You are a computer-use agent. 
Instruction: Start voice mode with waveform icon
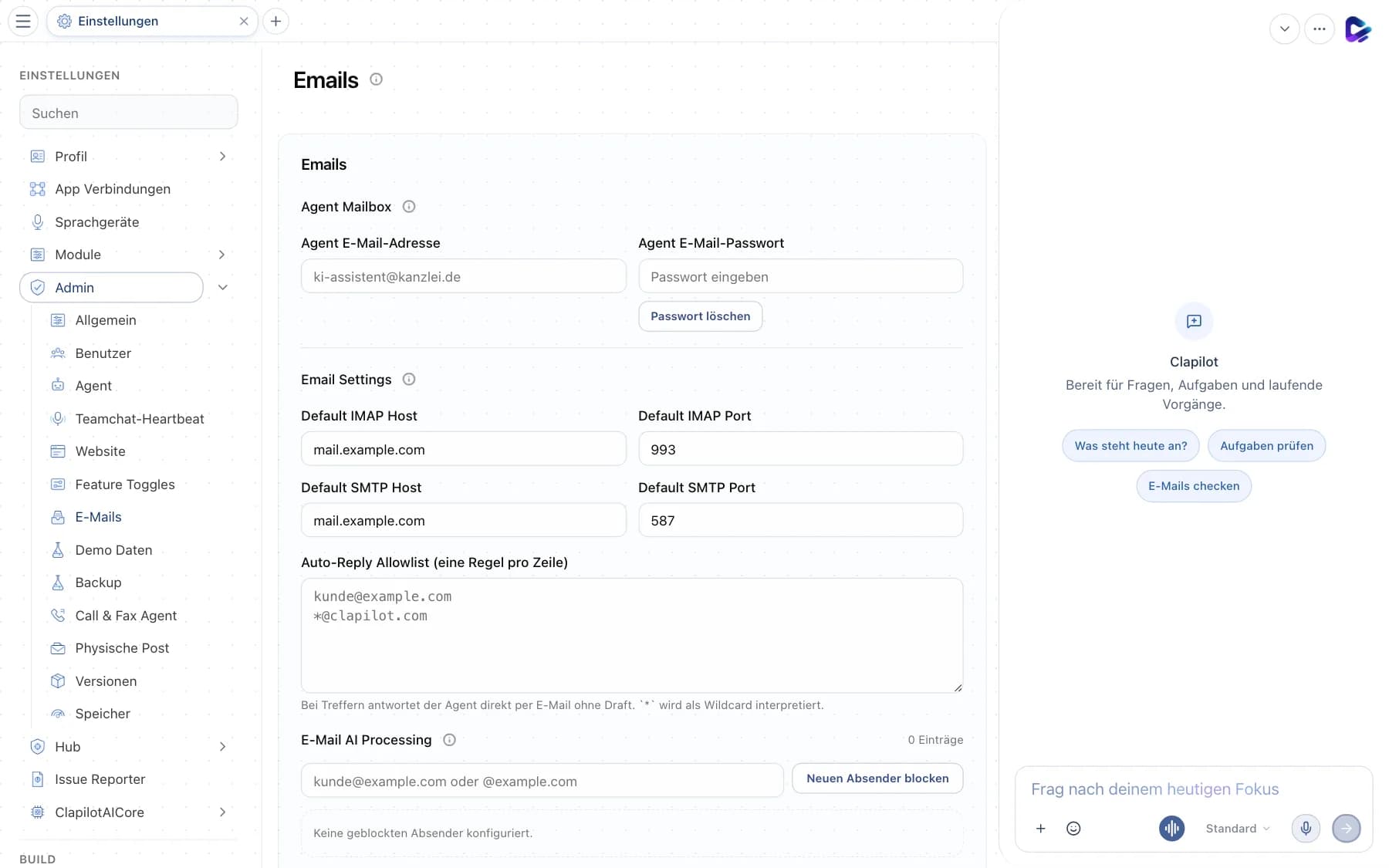point(1171,828)
